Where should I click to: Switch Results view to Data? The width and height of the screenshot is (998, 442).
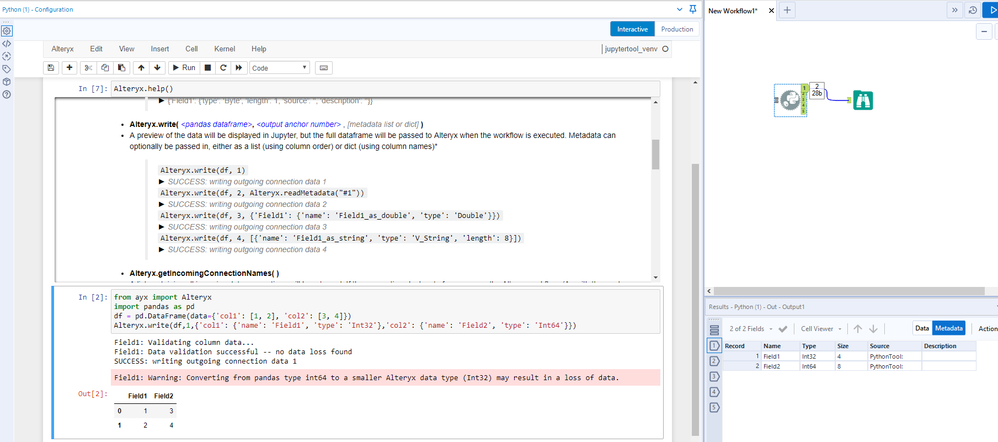click(x=922, y=328)
